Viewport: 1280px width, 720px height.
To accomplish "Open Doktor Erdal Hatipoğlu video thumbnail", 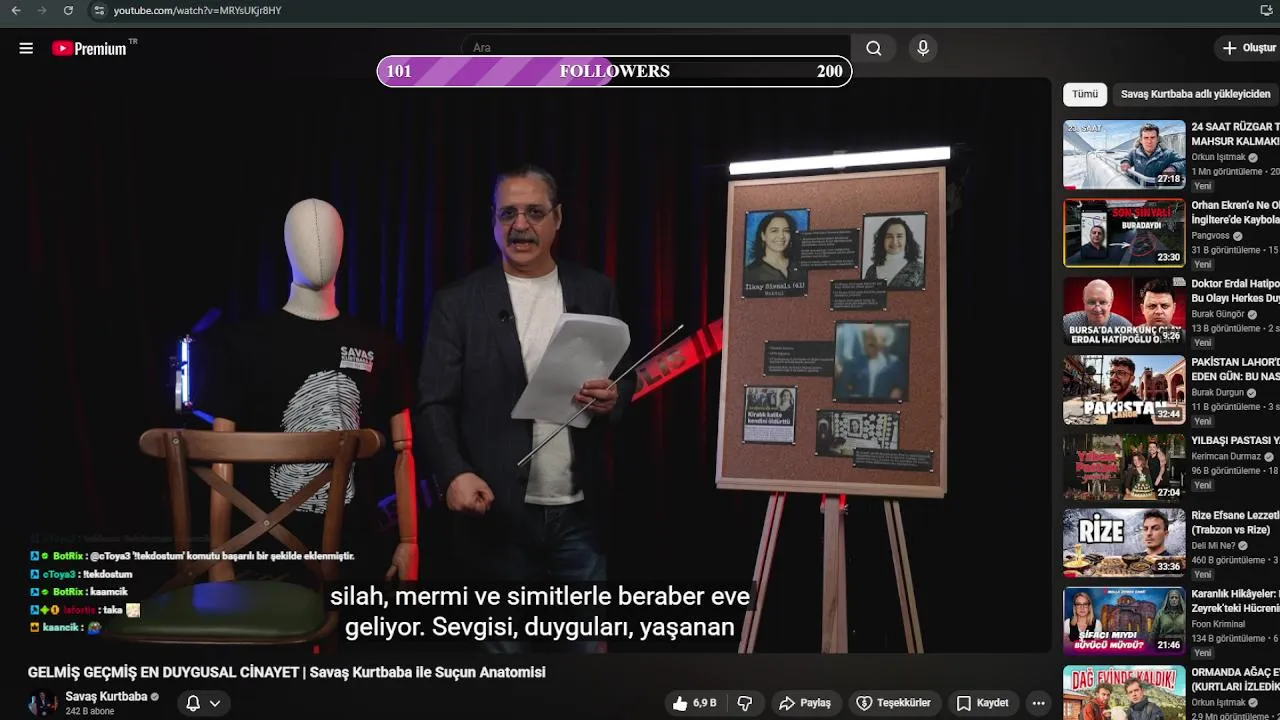I will (x=1124, y=311).
